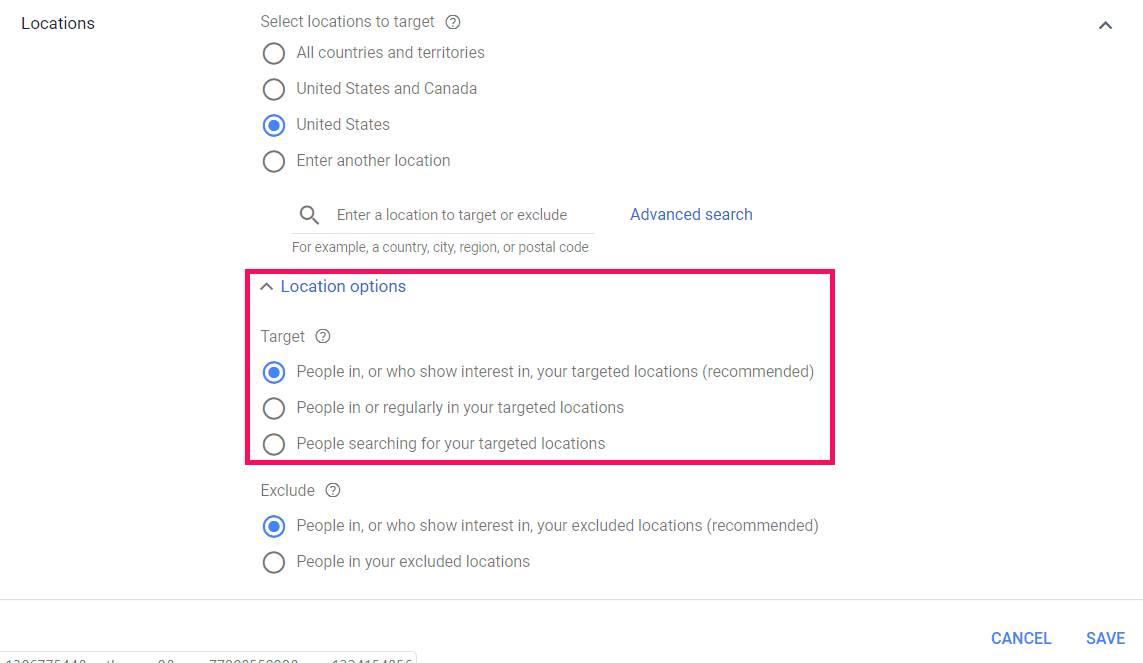Choose Enter another location option

coord(273,161)
